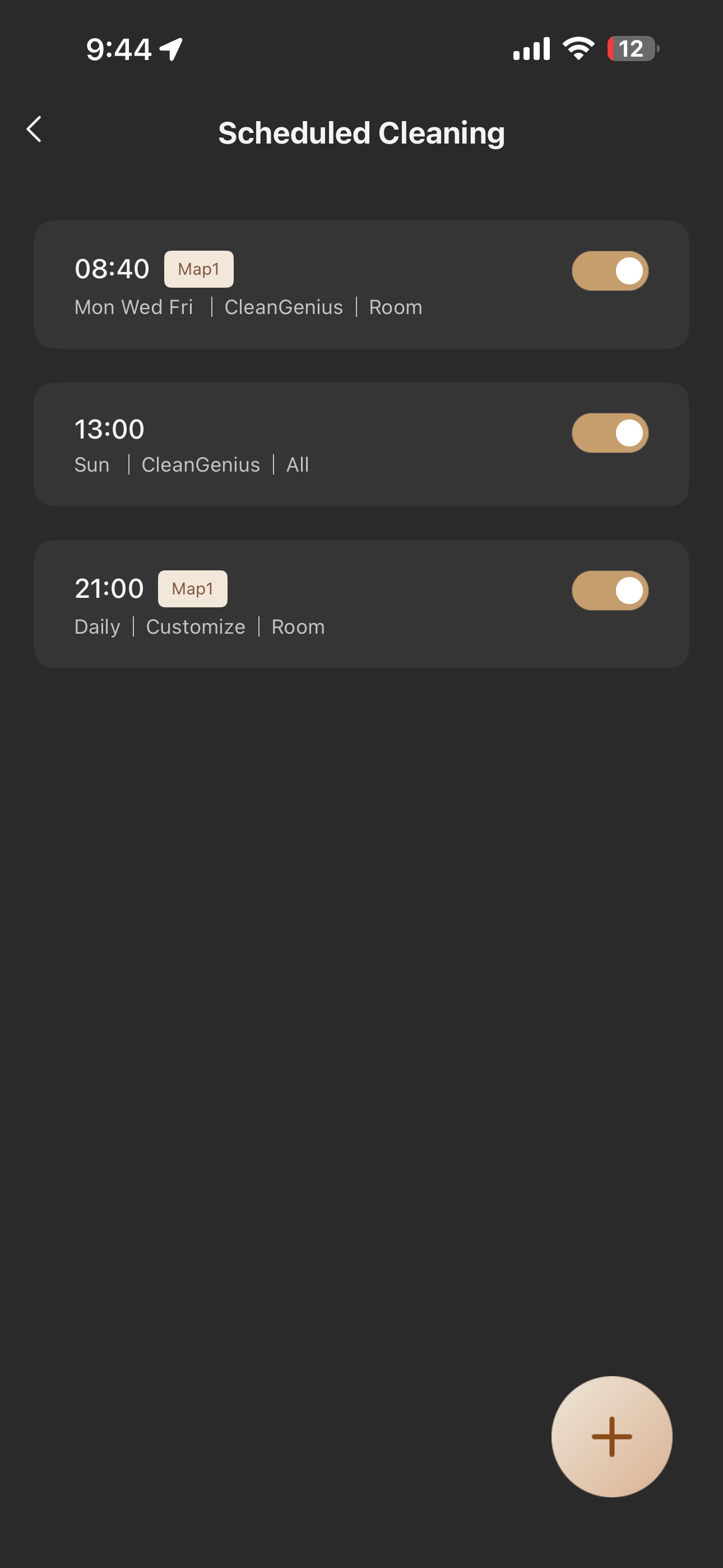Turn off the 13:00 Sunday schedule
The width and height of the screenshot is (723, 1568).
pyautogui.click(x=610, y=433)
